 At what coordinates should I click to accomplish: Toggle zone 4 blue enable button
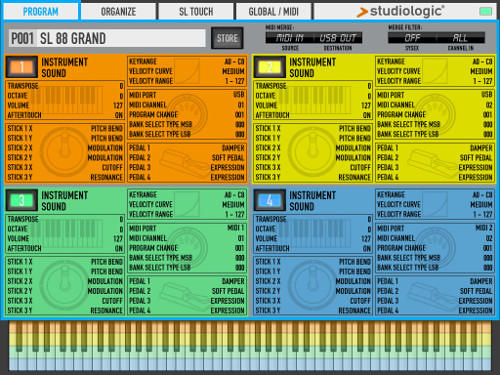click(x=270, y=200)
